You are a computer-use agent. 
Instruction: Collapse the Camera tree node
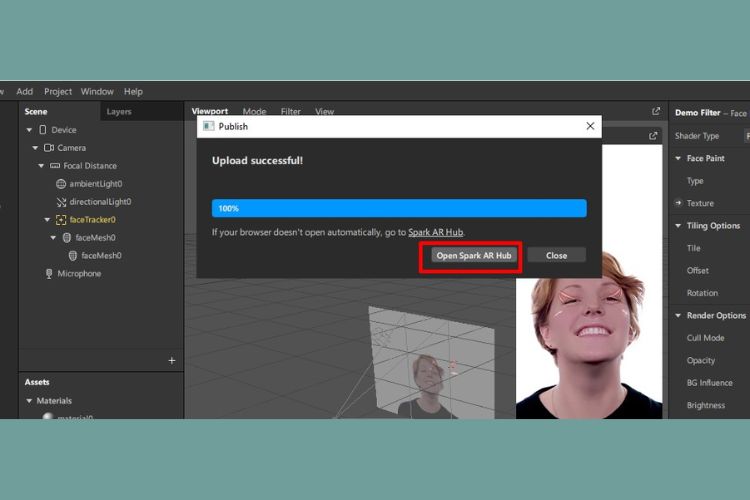click(35, 148)
